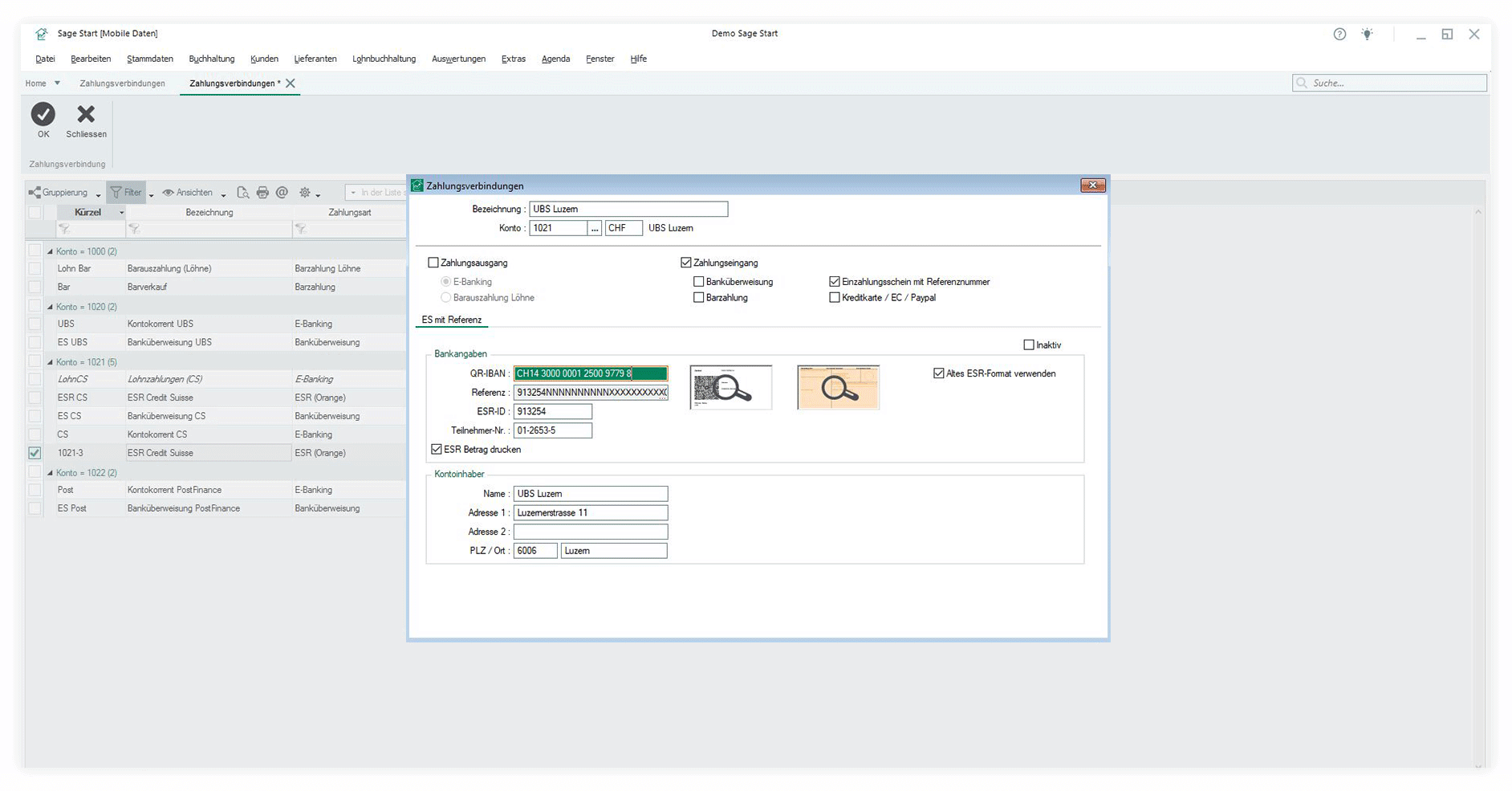Toggle Altes ESR-Format verwenden checkbox
1512x791 pixels.
click(939, 373)
